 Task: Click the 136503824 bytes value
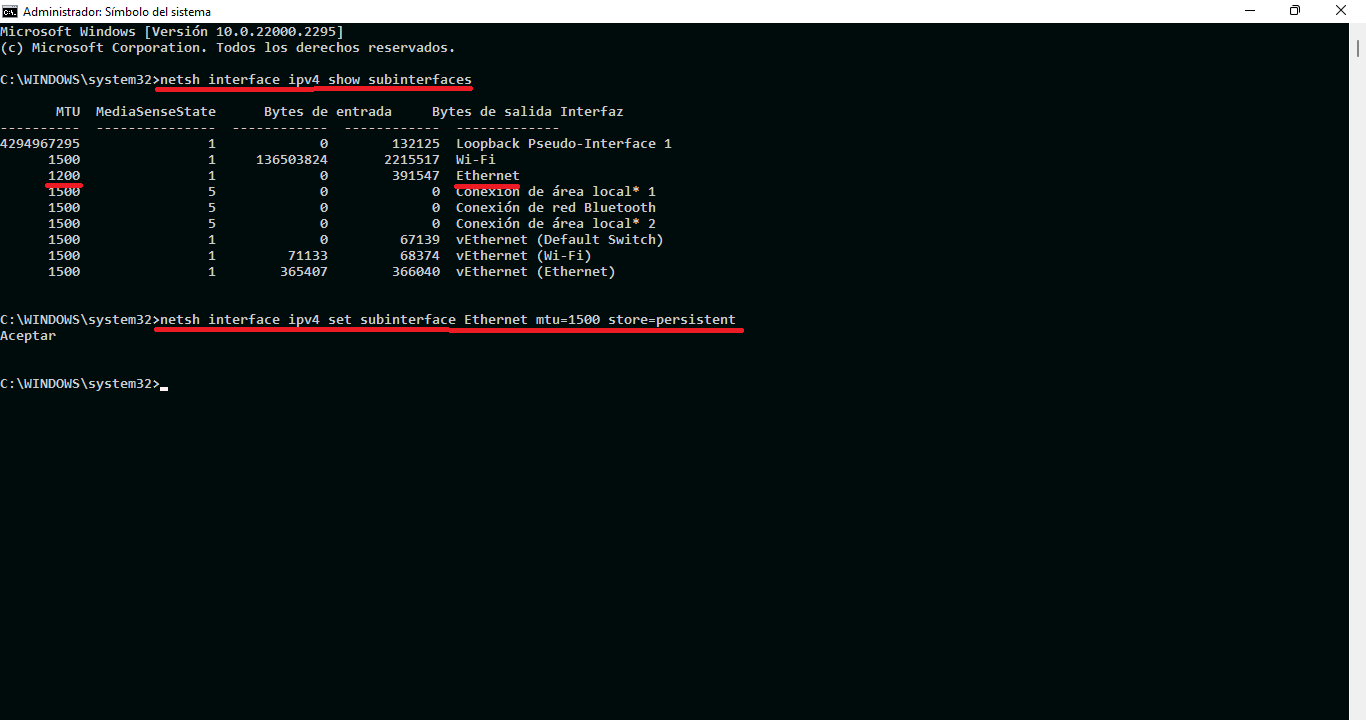tap(292, 159)
